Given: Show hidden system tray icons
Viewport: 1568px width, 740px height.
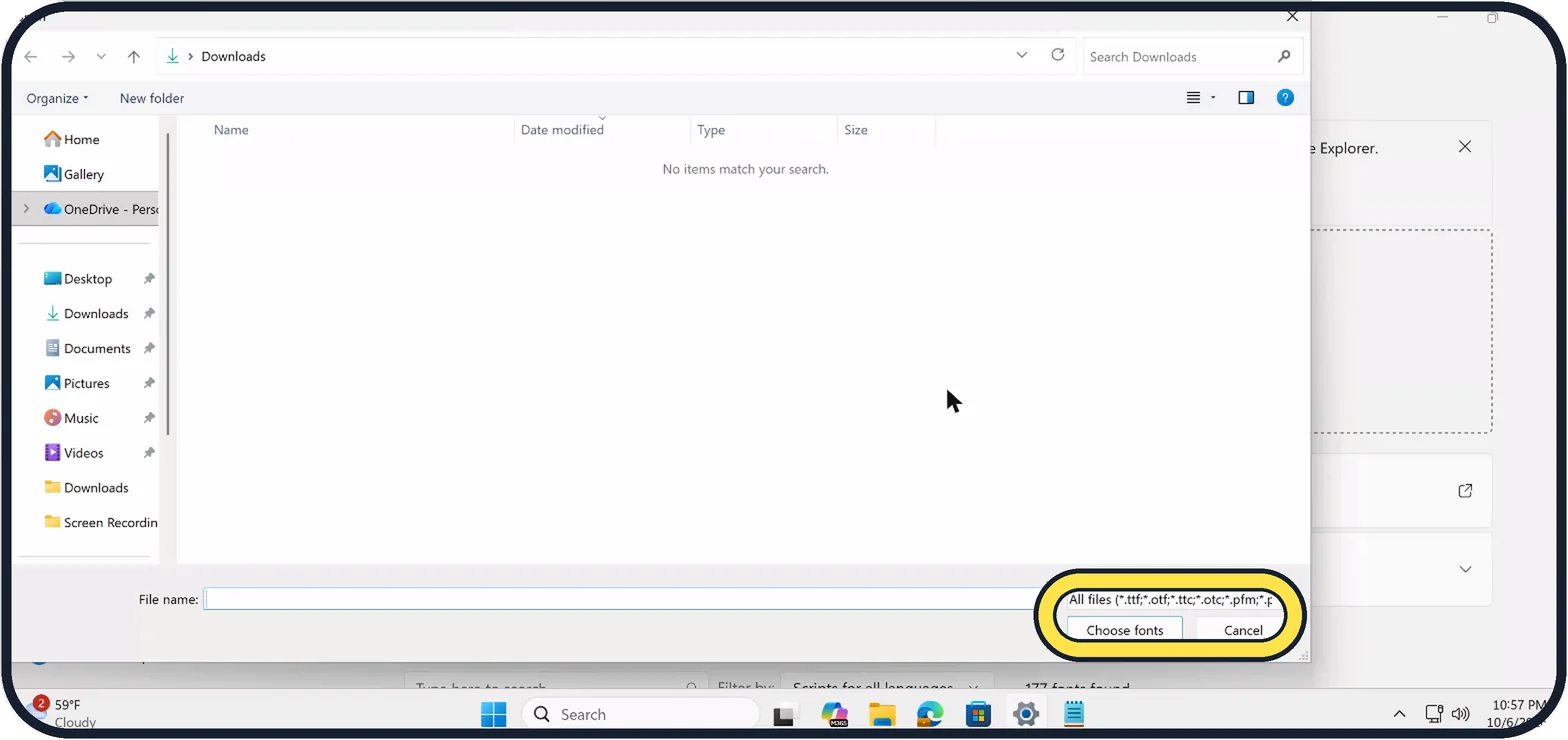Looking at the screenshot, I should 1400,714.
